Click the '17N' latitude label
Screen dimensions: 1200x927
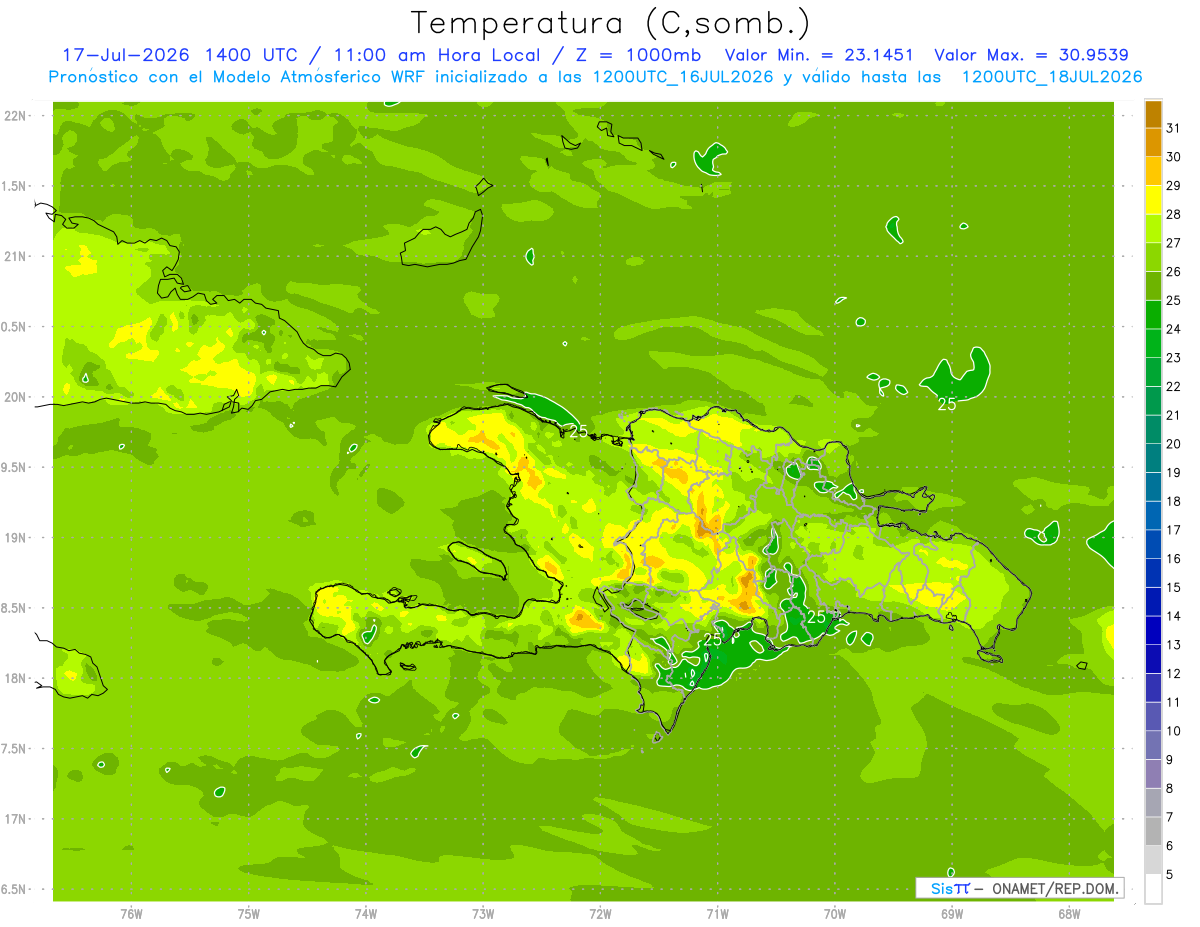15,819
